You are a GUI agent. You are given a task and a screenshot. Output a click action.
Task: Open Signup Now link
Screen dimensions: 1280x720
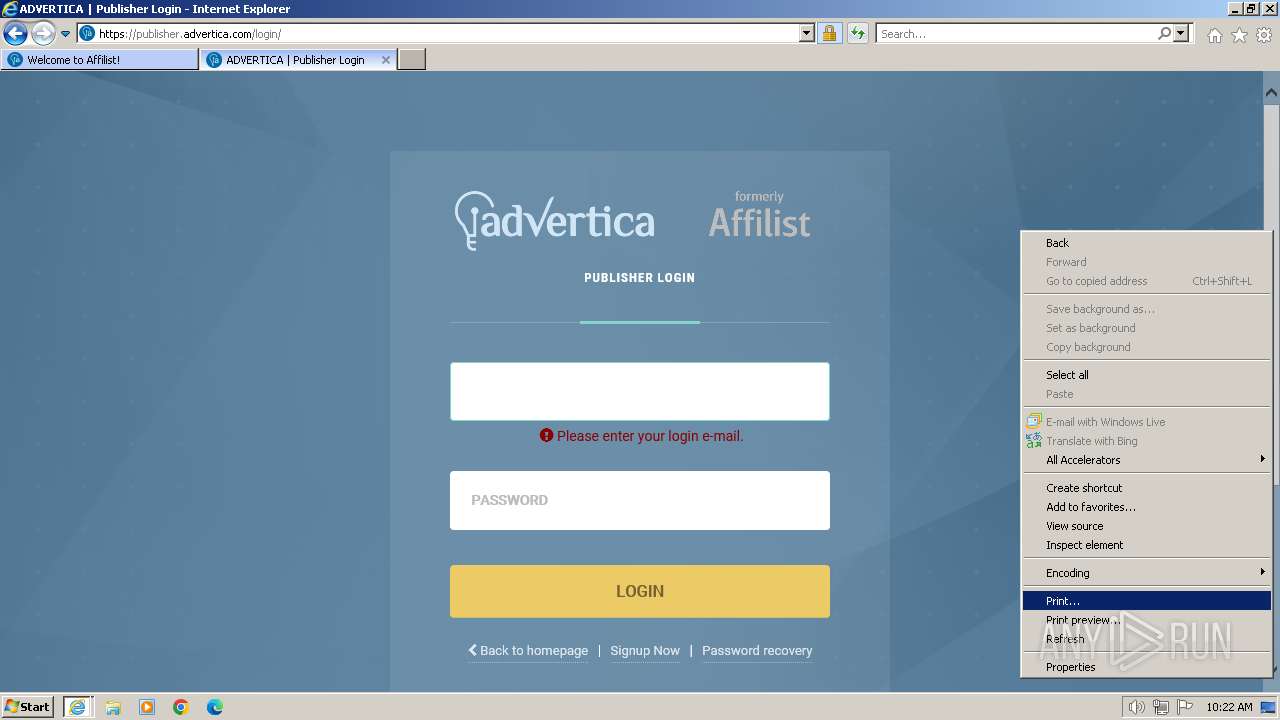tap(645, 650)
